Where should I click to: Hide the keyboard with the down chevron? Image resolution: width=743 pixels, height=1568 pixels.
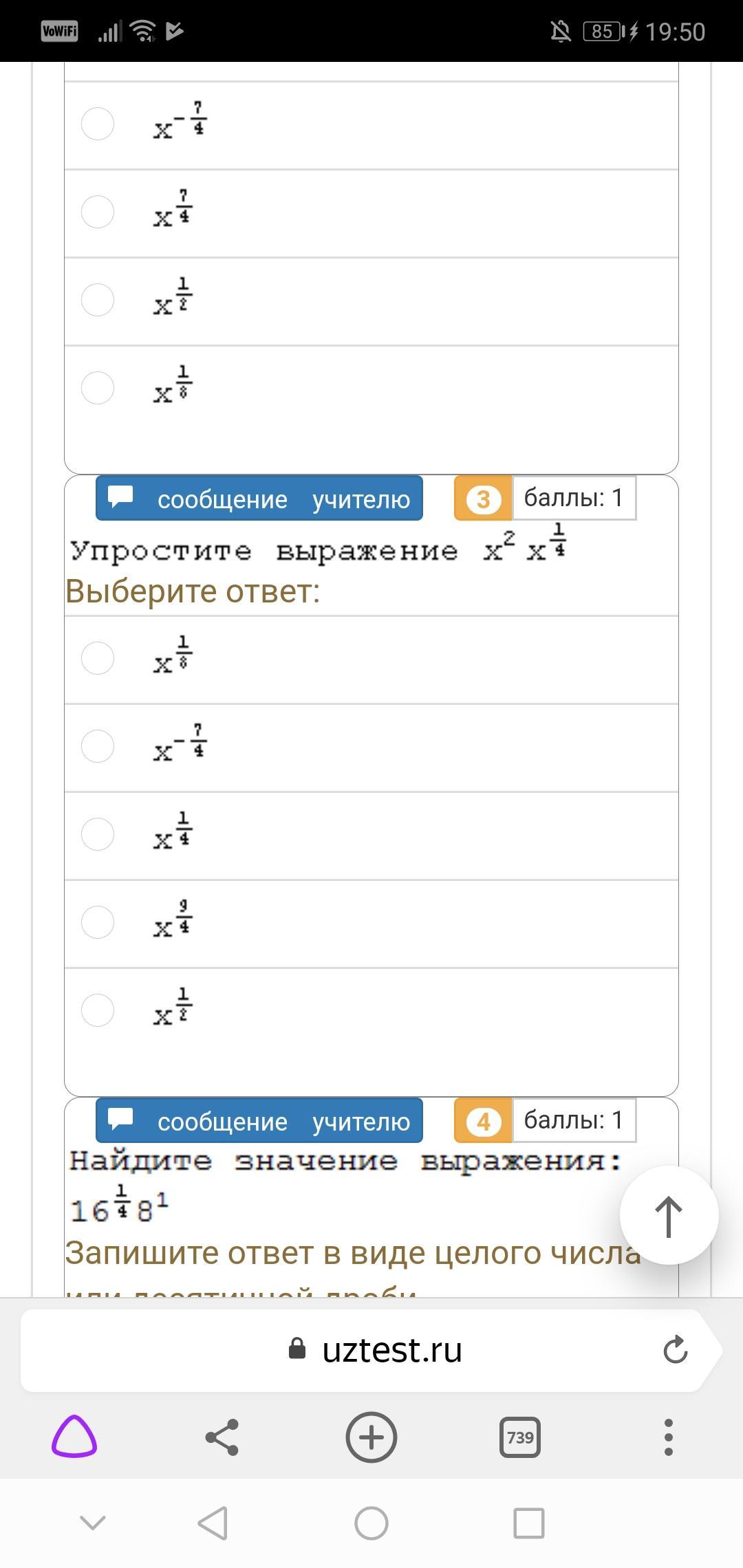[x=93, y=1523]
